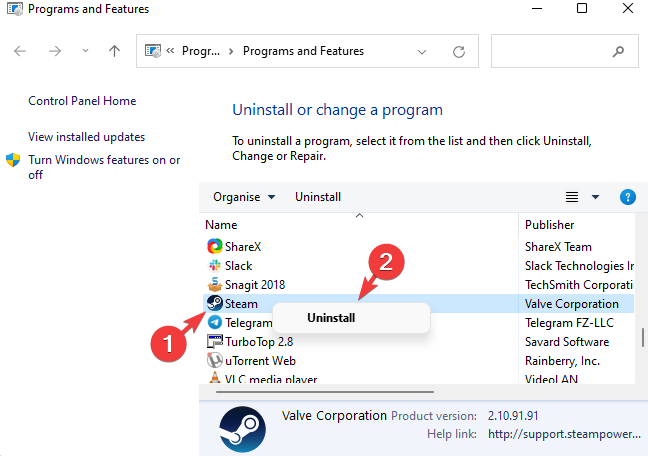Select the TurboTop 2.8 program name

coord(259,342)
